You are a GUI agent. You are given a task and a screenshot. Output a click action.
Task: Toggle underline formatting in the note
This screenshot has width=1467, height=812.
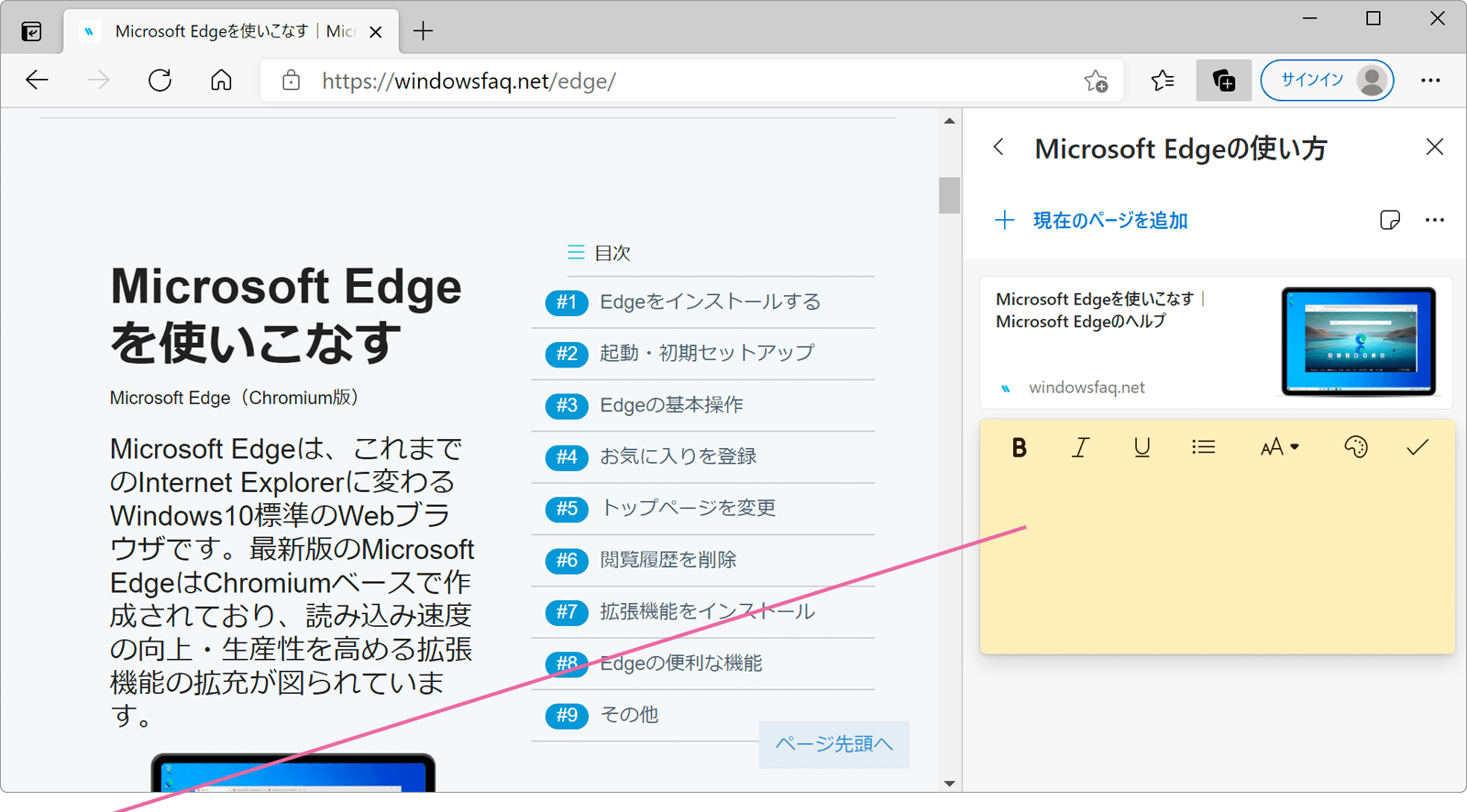point(1142,447)
